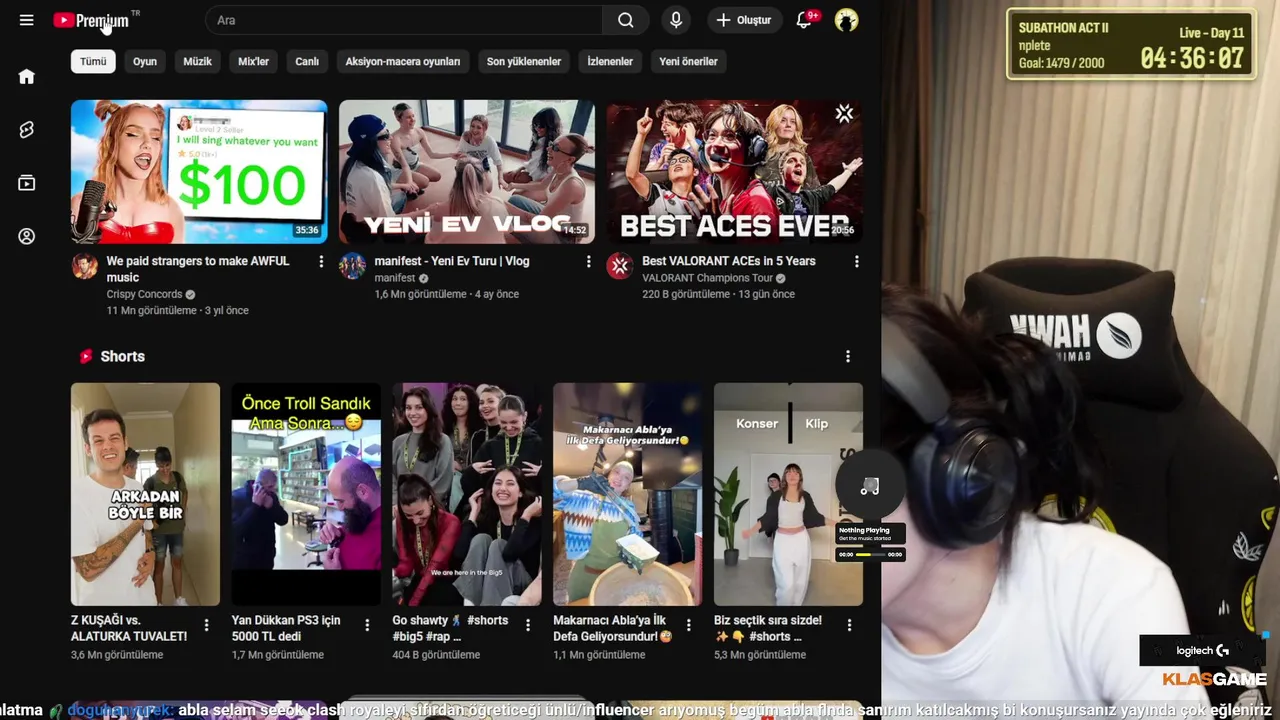Start voice search with microphone

coord(676,20)
